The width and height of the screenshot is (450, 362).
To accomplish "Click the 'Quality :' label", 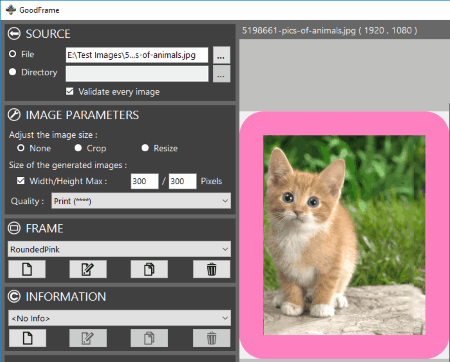I will pyautogui.click(x=27, y=201).
